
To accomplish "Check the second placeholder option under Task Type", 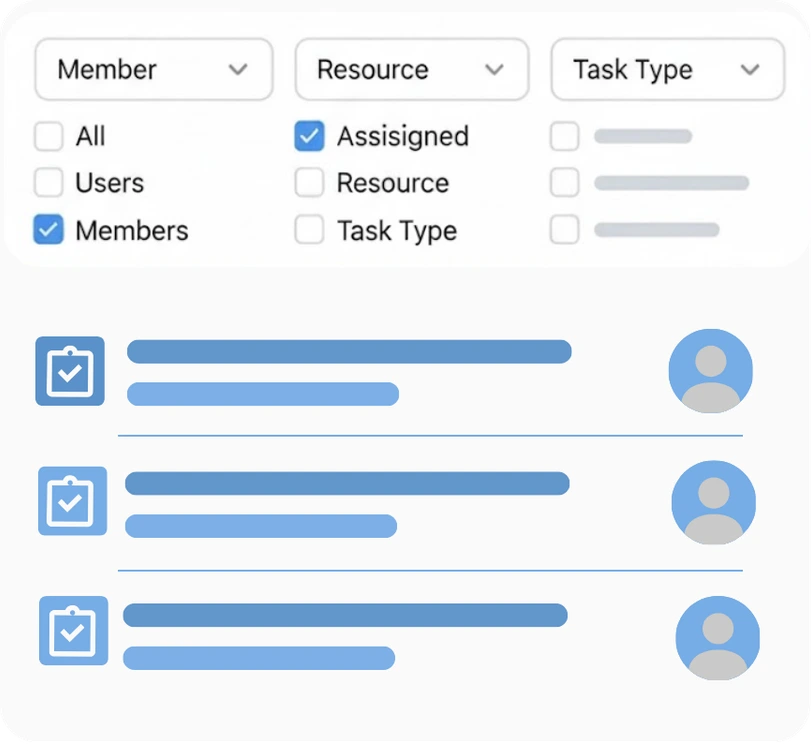I will coord(565,183).
